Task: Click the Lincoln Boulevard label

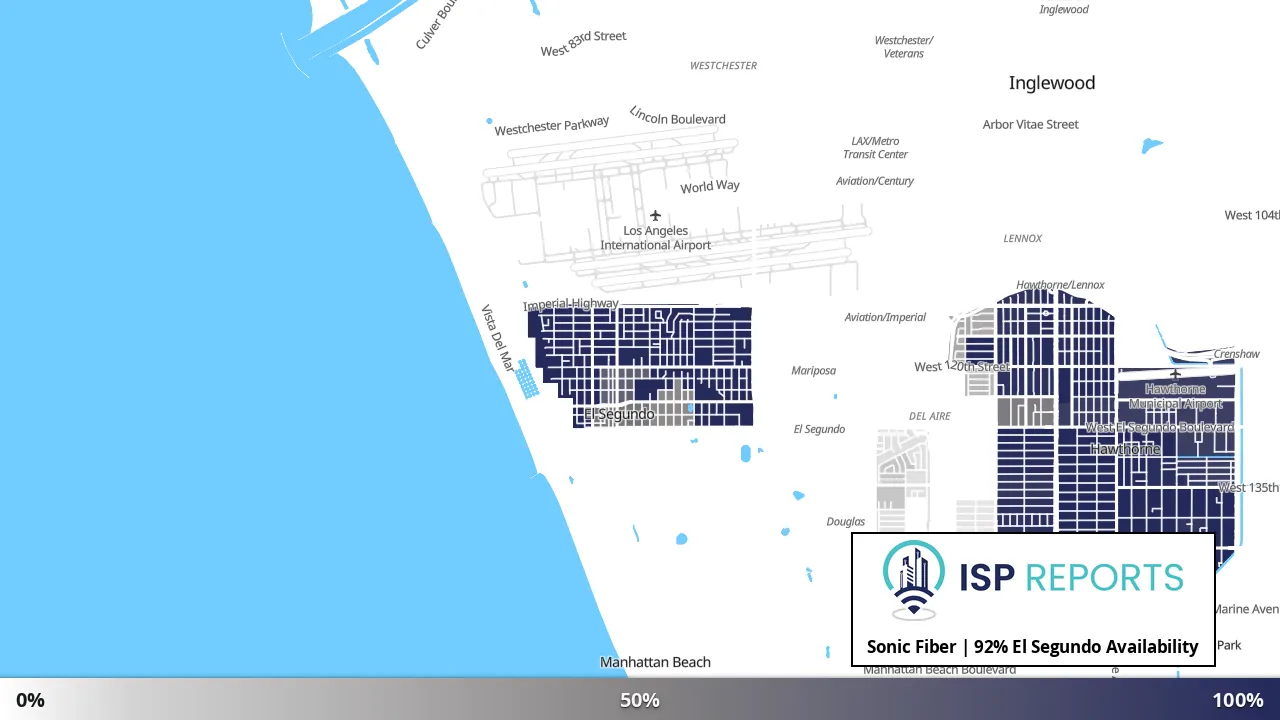Action: click(x=678, y=116)
